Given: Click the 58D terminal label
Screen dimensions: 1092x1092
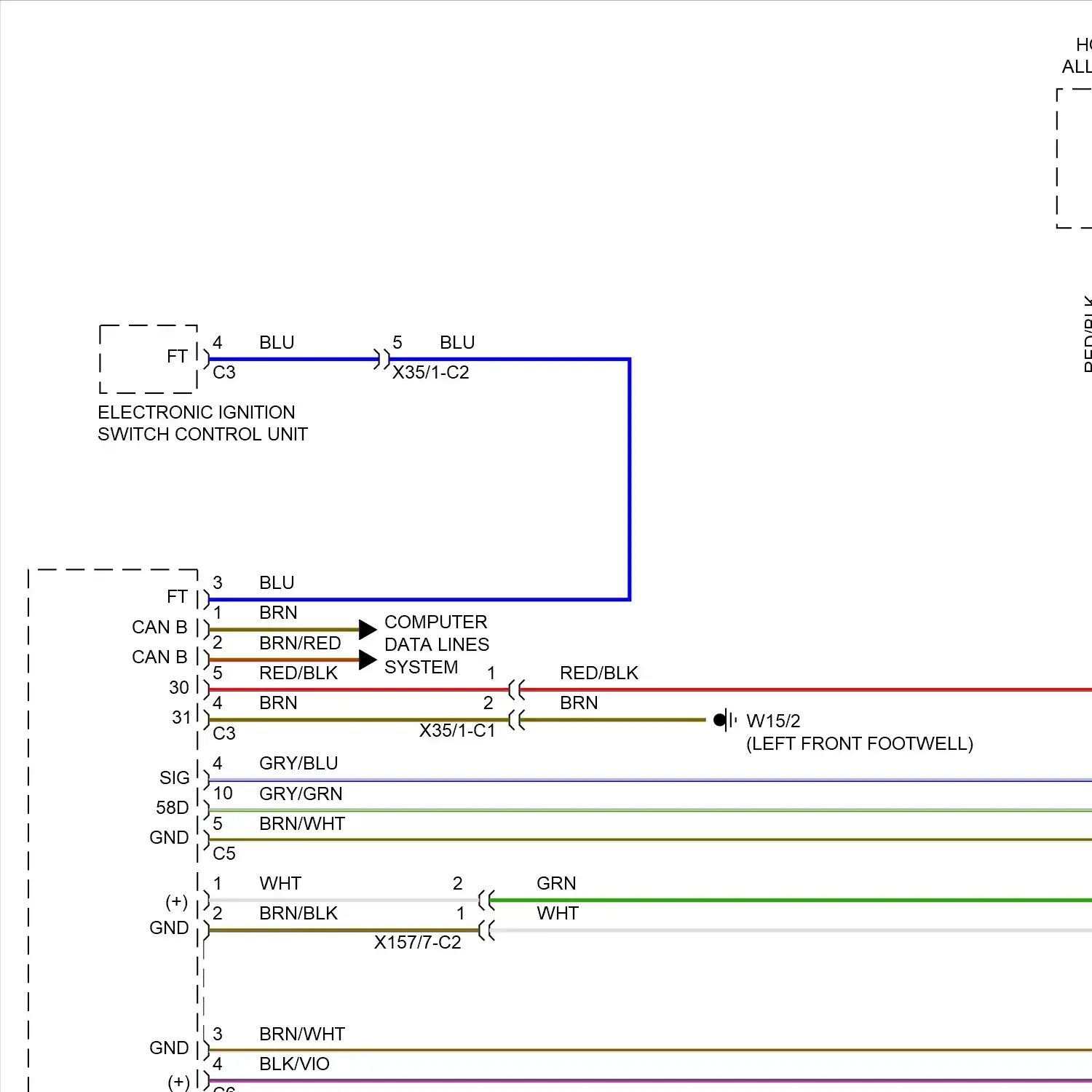Looking at the screenshot, I should point(173,807).
